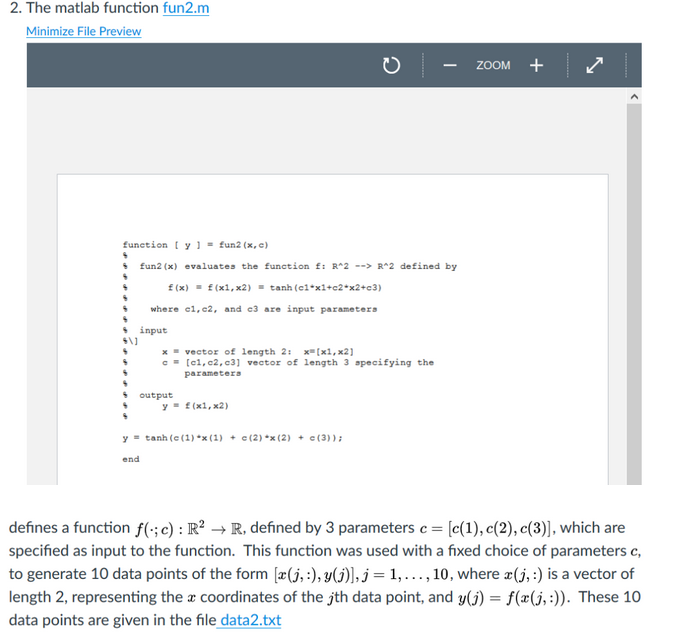Click the "end" line in the code
The width and height of the screenshot is (694, 635).
[x=131, y=459]
